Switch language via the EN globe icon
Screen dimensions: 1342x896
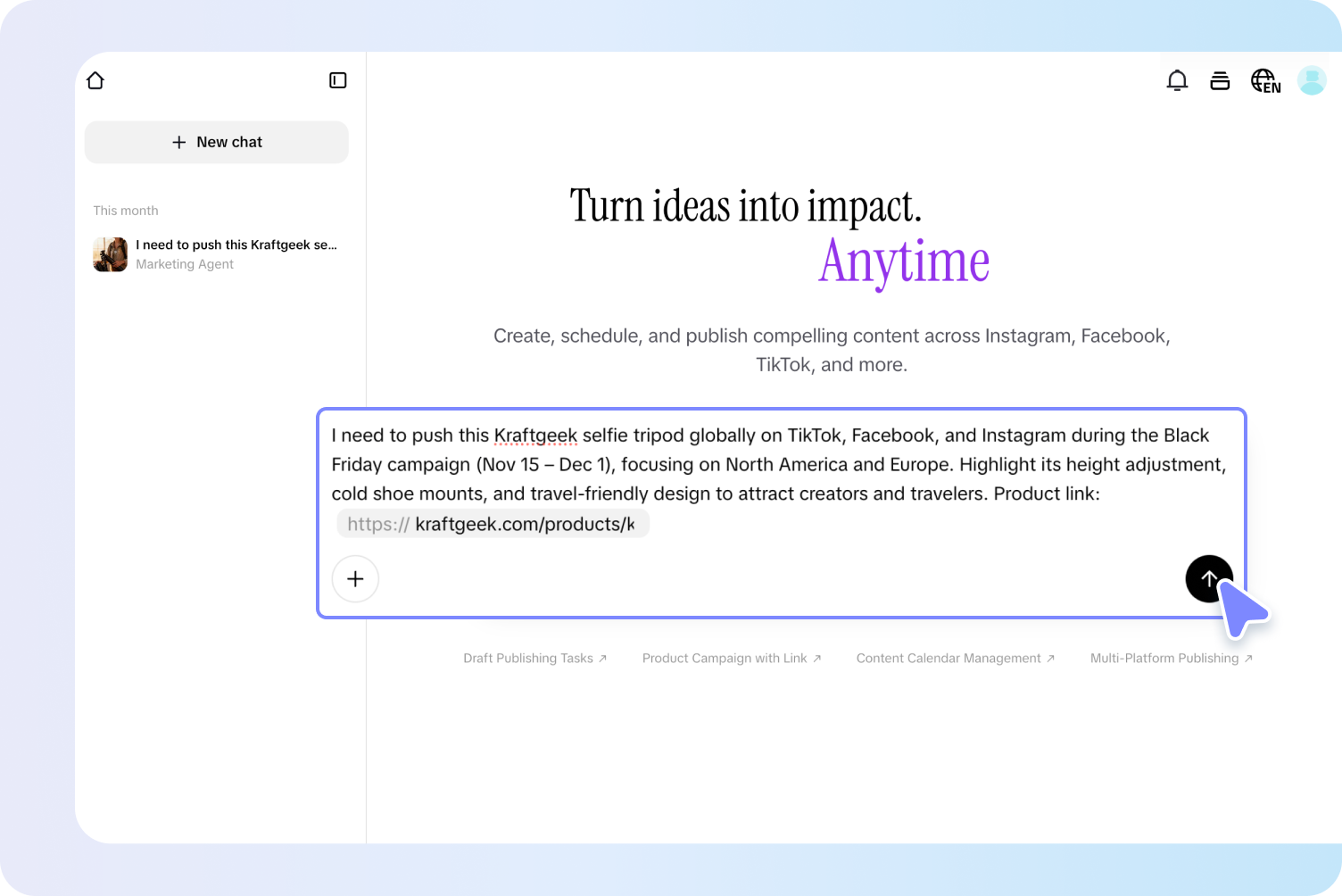click(x=1264, y=80)
